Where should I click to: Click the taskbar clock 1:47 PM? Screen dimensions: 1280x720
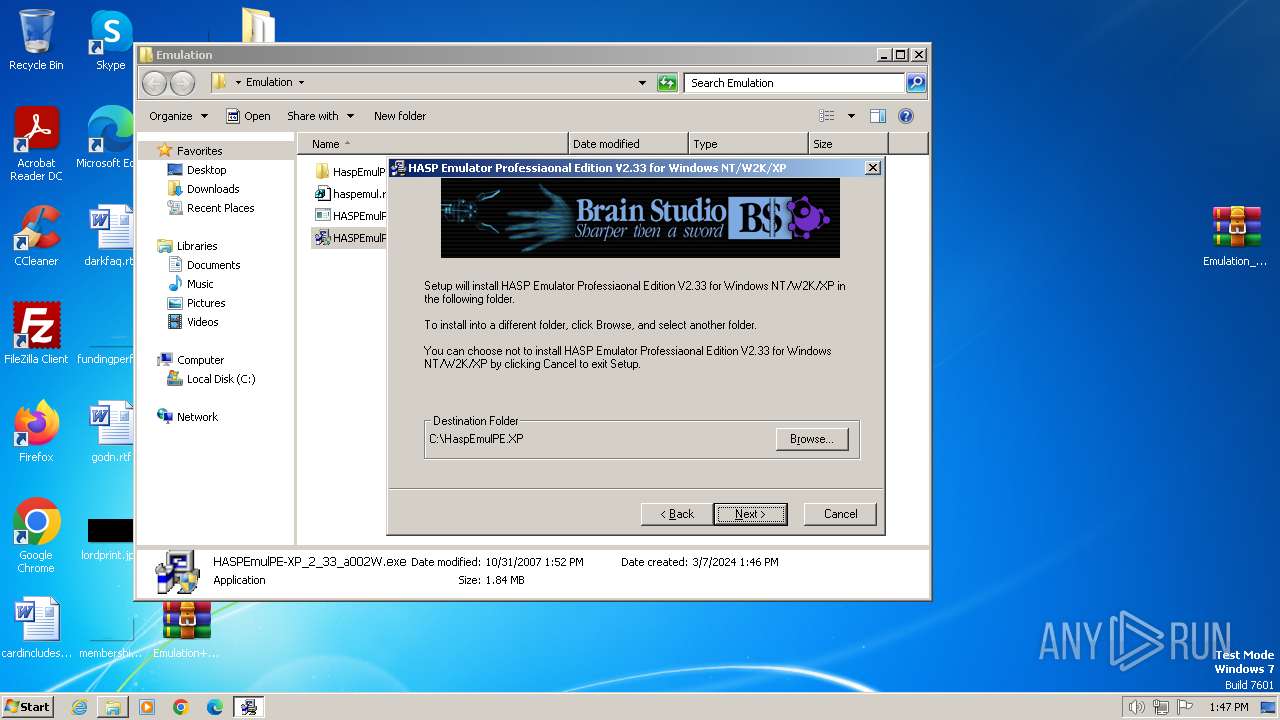(x=1228, y=707)
